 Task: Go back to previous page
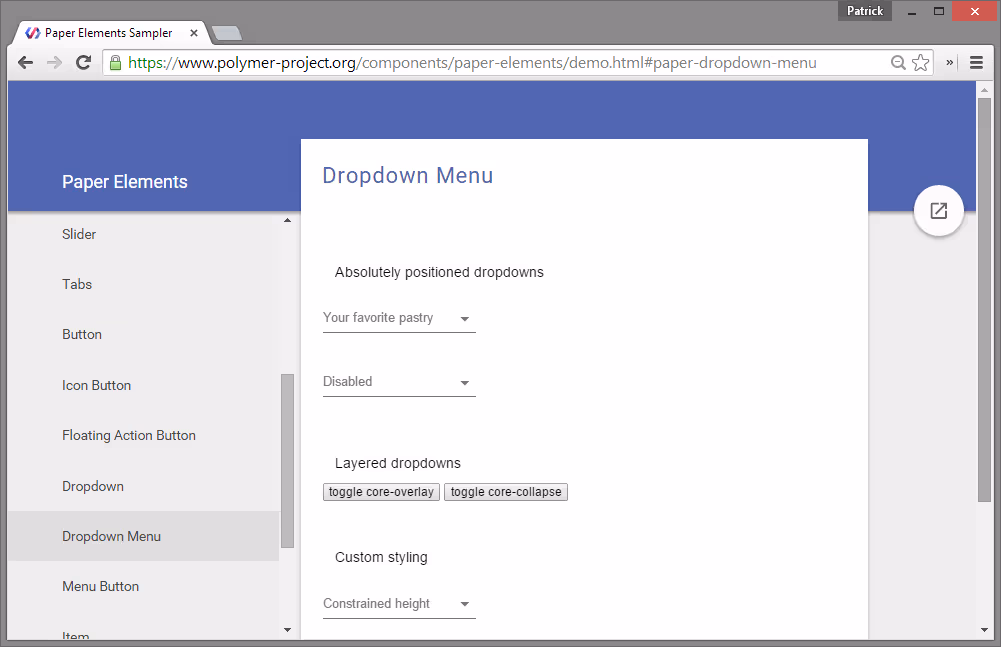point(26,63)
